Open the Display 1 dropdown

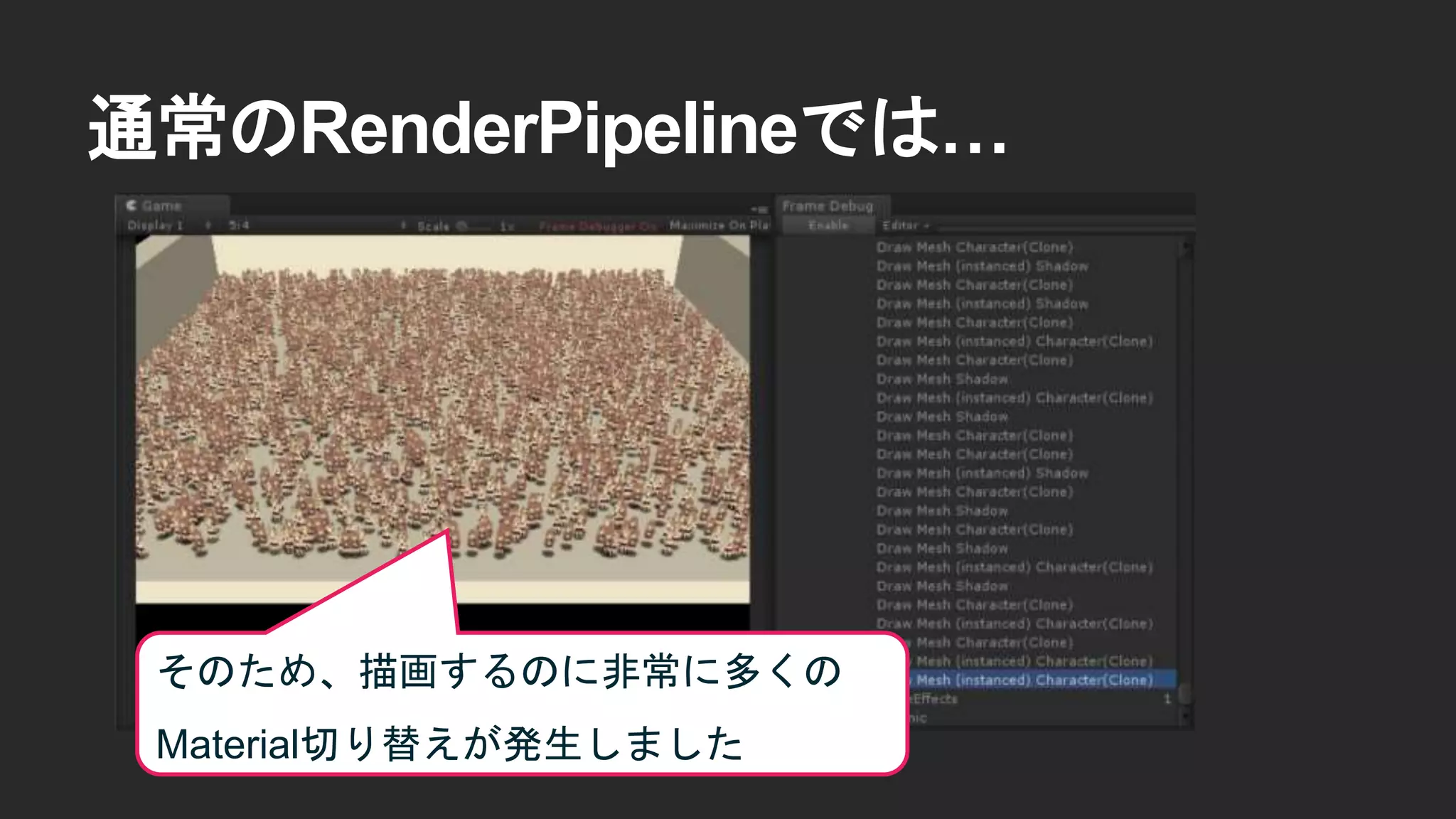[x=168, y=225]
